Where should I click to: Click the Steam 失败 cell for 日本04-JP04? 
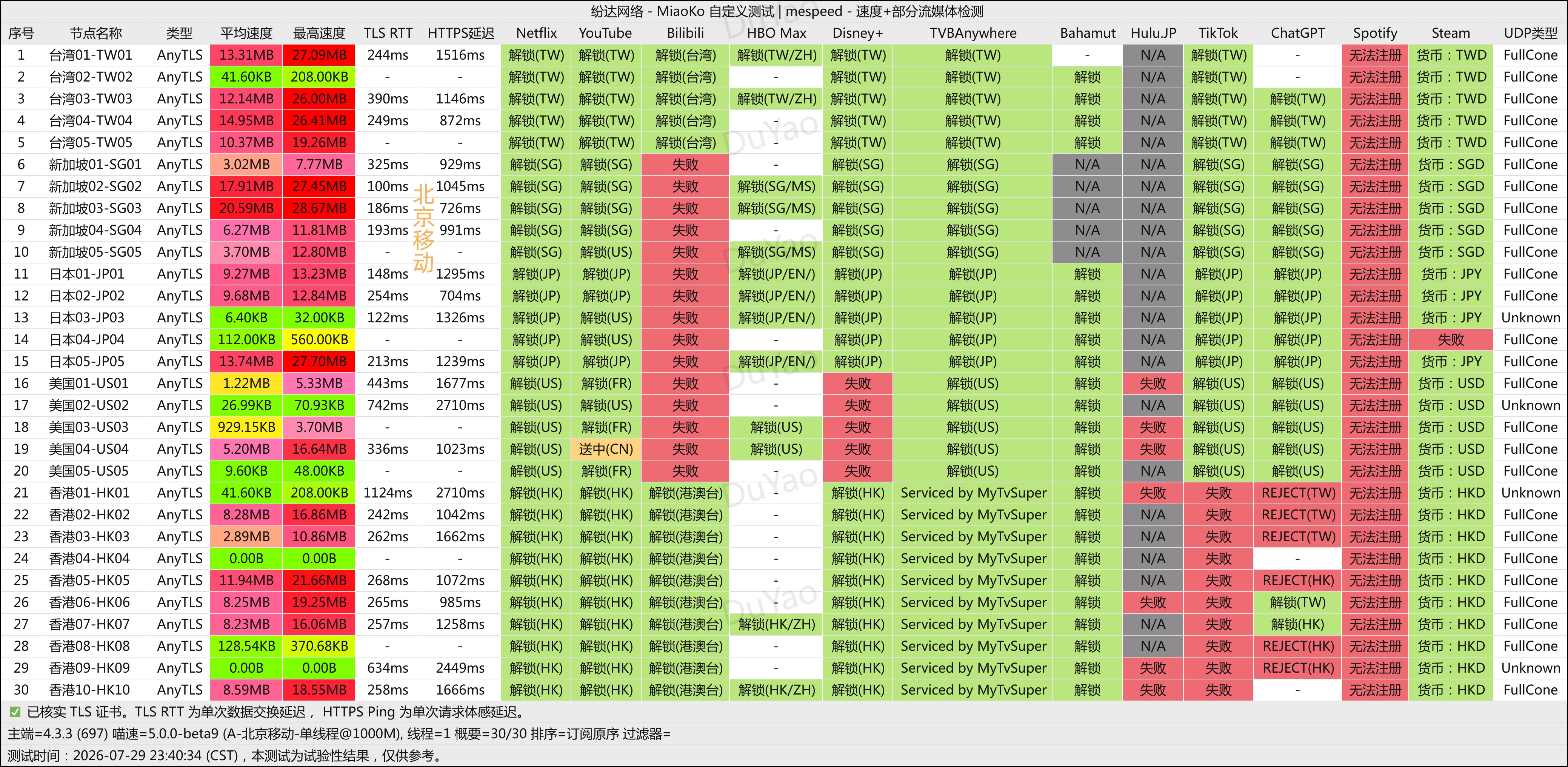pos(1451,340)
